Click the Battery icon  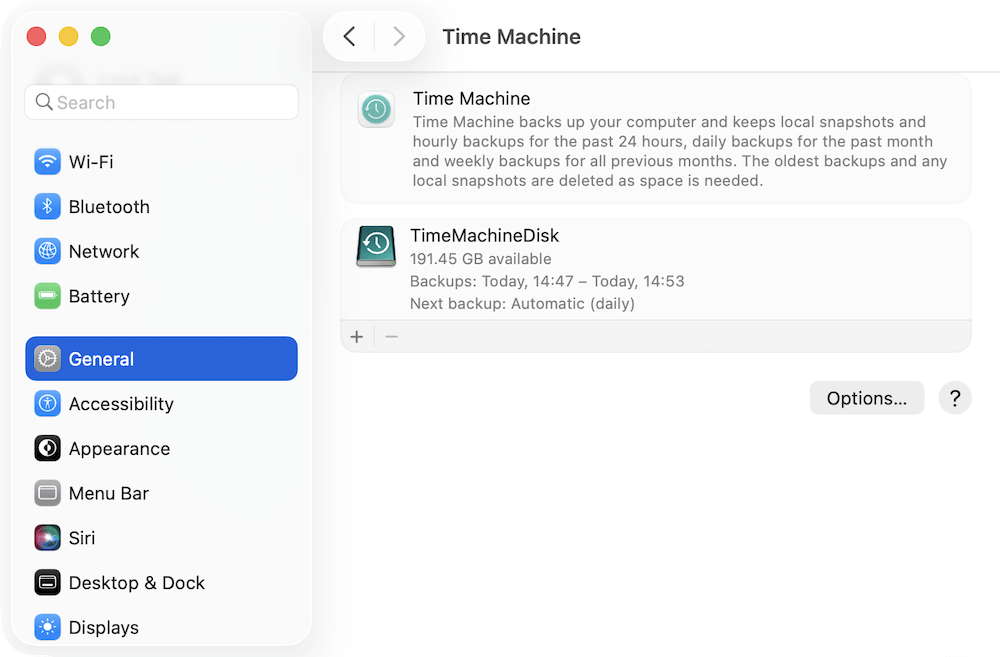[x=47, y=296]
